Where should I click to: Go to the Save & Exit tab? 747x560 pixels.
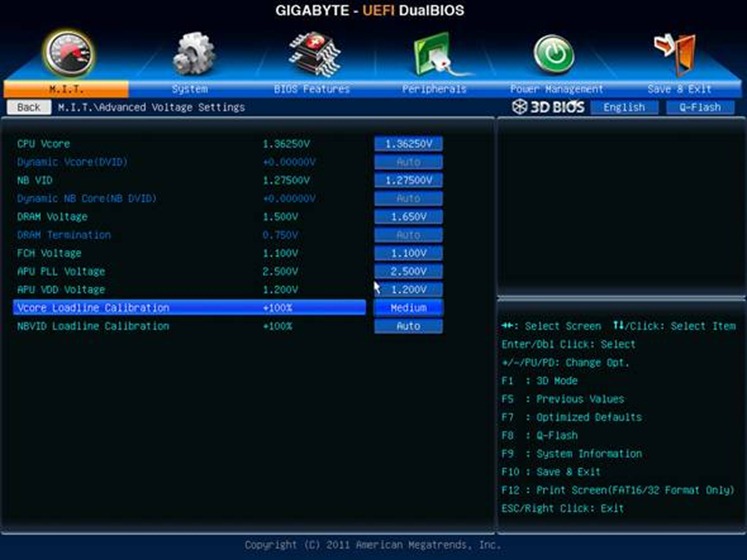pos(679,89)
